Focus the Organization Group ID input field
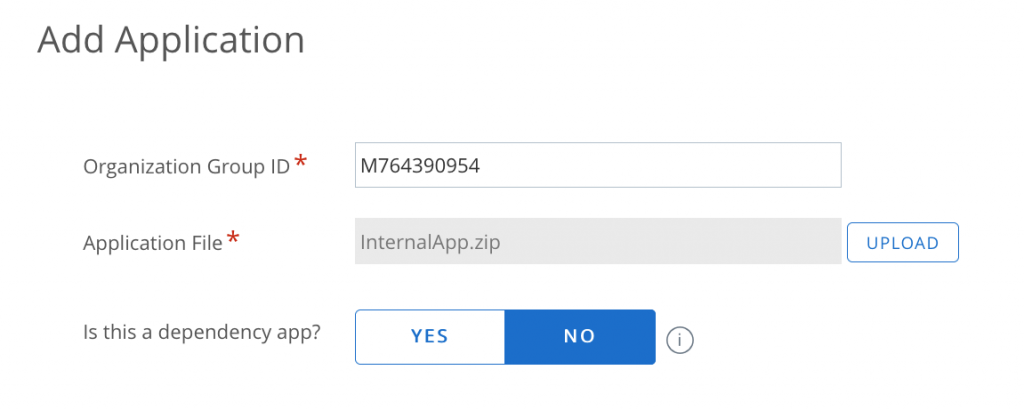Viewport: 1024px width, 410px height. tap(598, 165)
